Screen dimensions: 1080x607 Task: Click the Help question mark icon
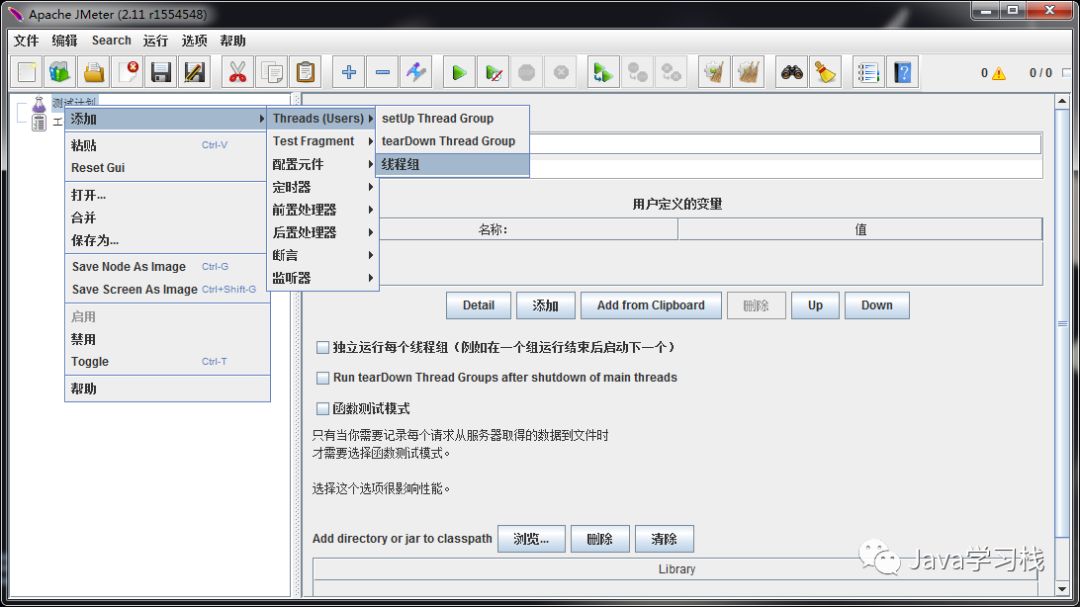click(x=902, y=72)
